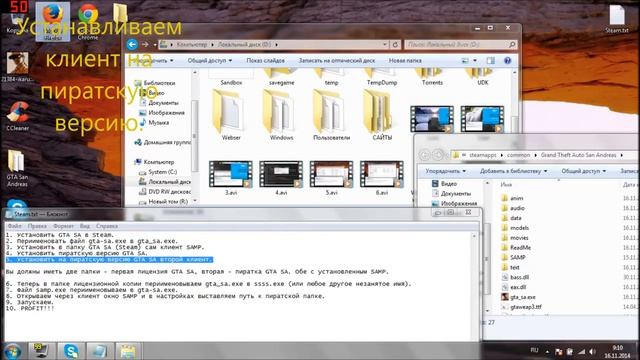Select Домашняя группа in the sidebar
Viewport: 640px width, 360px height.
point(162,142)
